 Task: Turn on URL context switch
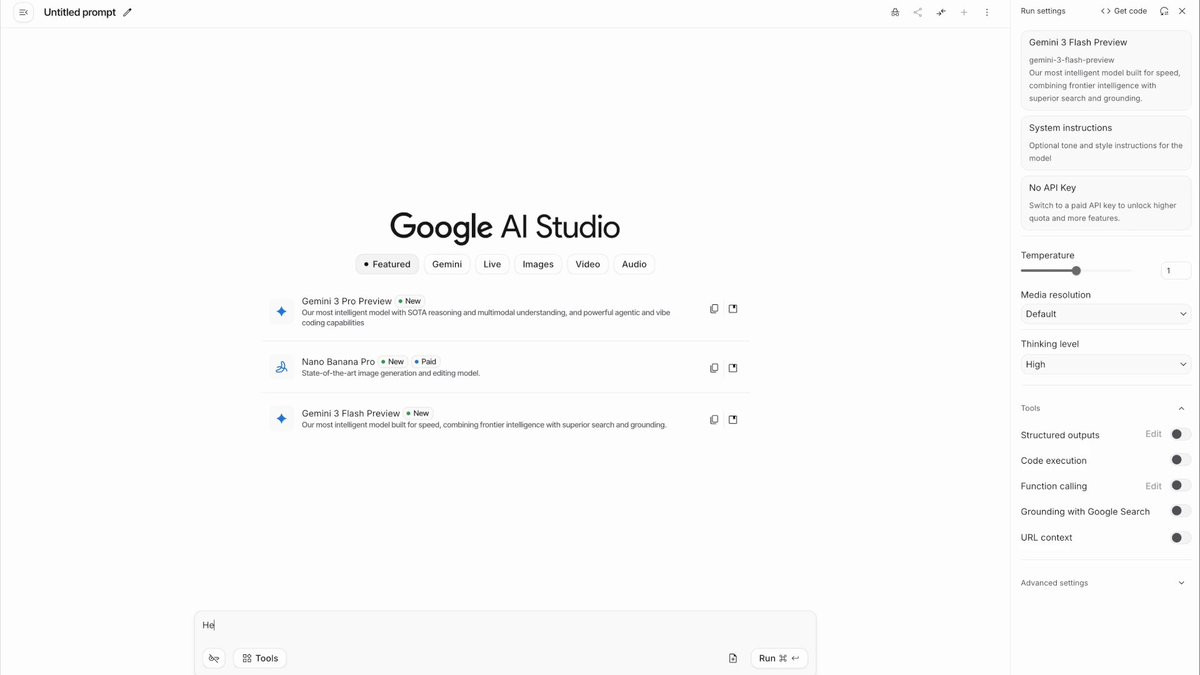click(1180, 537)
